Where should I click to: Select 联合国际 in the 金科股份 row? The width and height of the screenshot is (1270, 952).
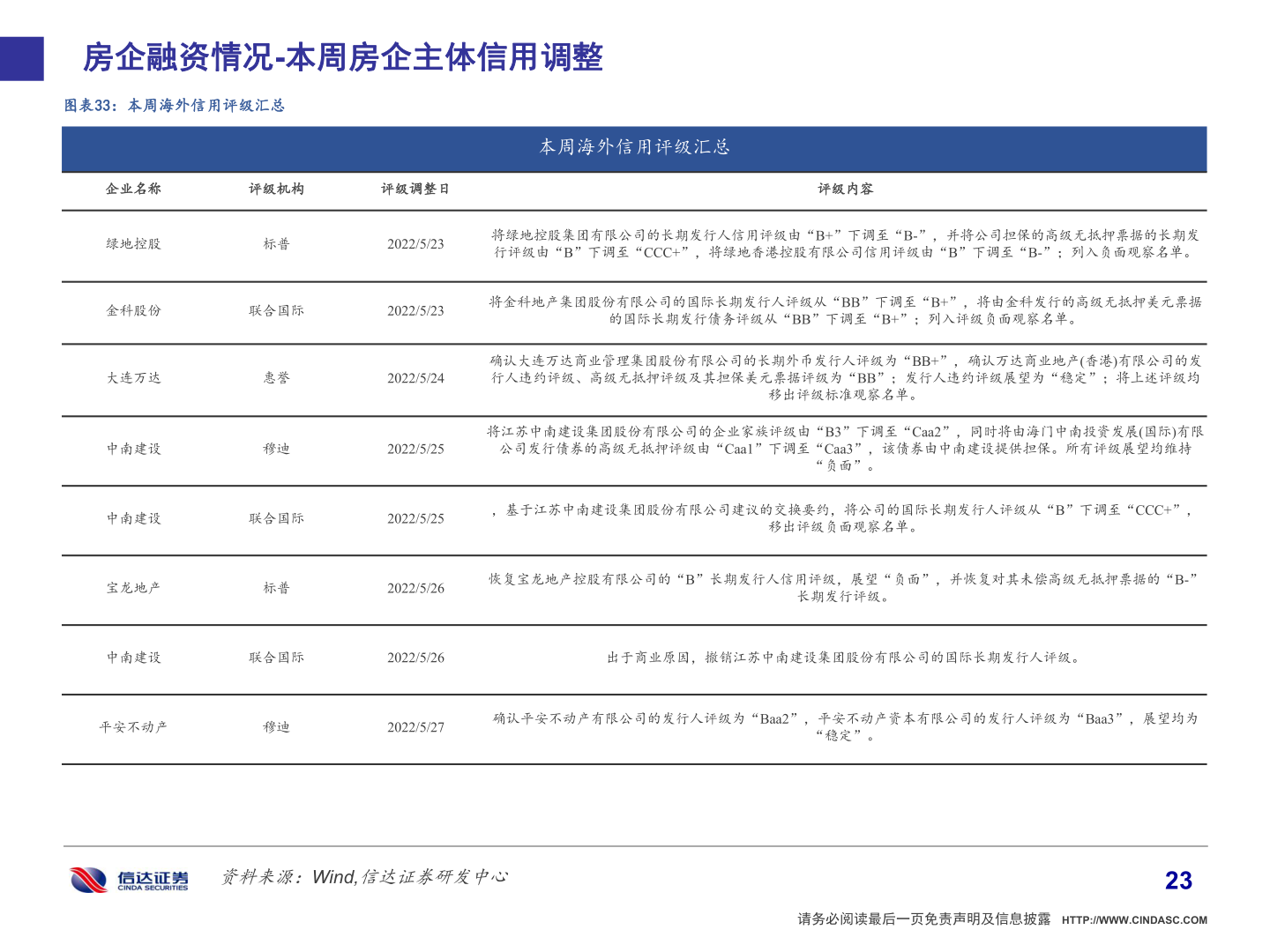coord(276,311)
